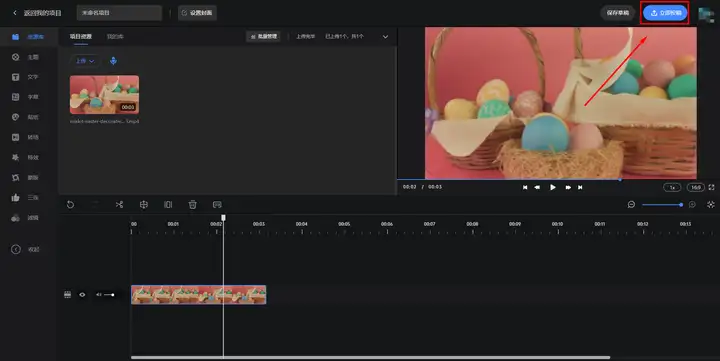Click the 00:05 mark on the timeline ruler

tap(344, 224)
